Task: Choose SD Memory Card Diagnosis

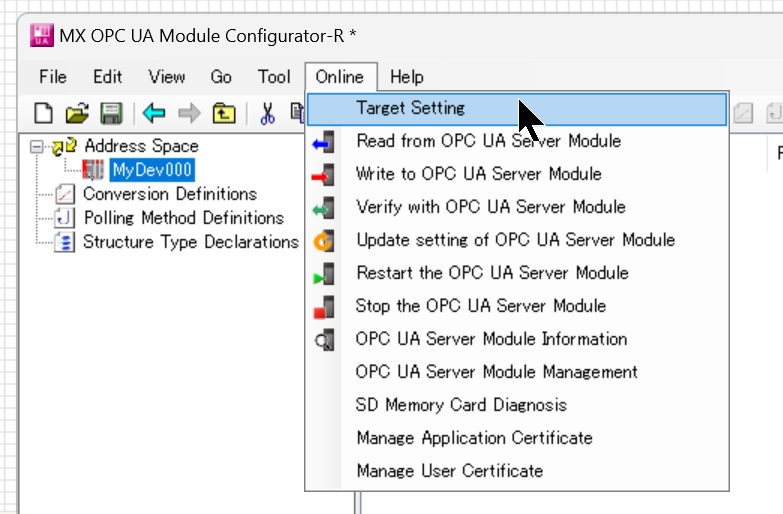Action: click(517, 405)
